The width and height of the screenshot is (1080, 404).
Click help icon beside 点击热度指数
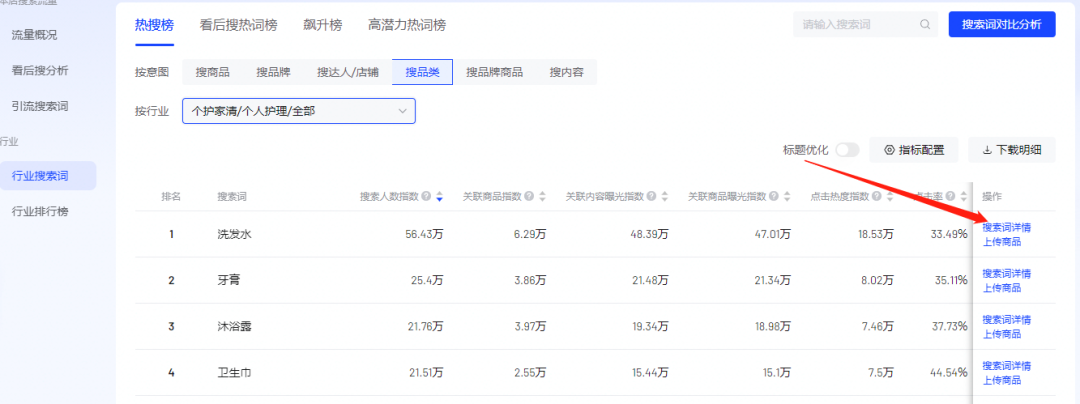(x=875, y=197)
